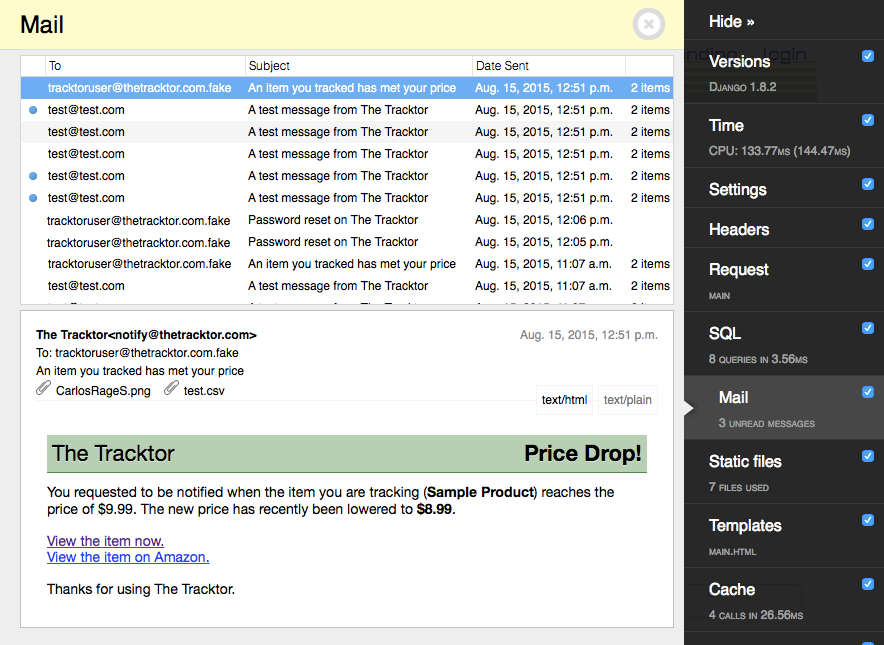The height and width of the screenshot is (645, 884).
Task: Disable the SQL panel checkbox
Action: tap(868, 328)
